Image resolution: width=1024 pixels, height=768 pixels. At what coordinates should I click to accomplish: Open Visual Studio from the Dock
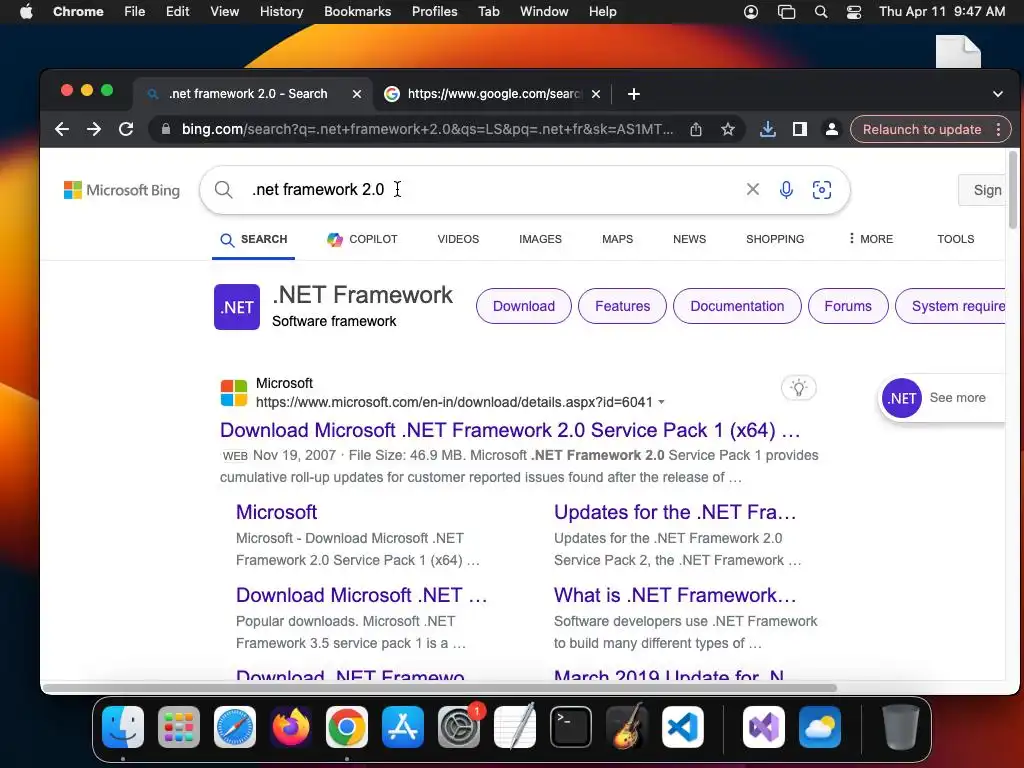pyautogui.click(x=764, y=727)
